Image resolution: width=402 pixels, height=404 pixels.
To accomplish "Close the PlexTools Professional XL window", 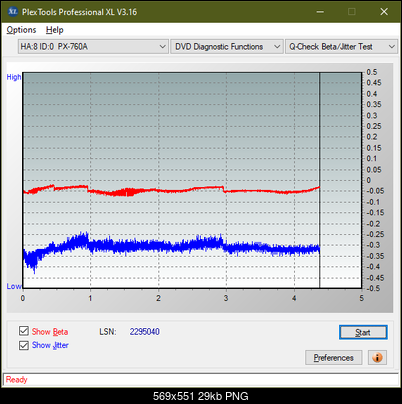I will pyautogui.click(x=384, y=12).
